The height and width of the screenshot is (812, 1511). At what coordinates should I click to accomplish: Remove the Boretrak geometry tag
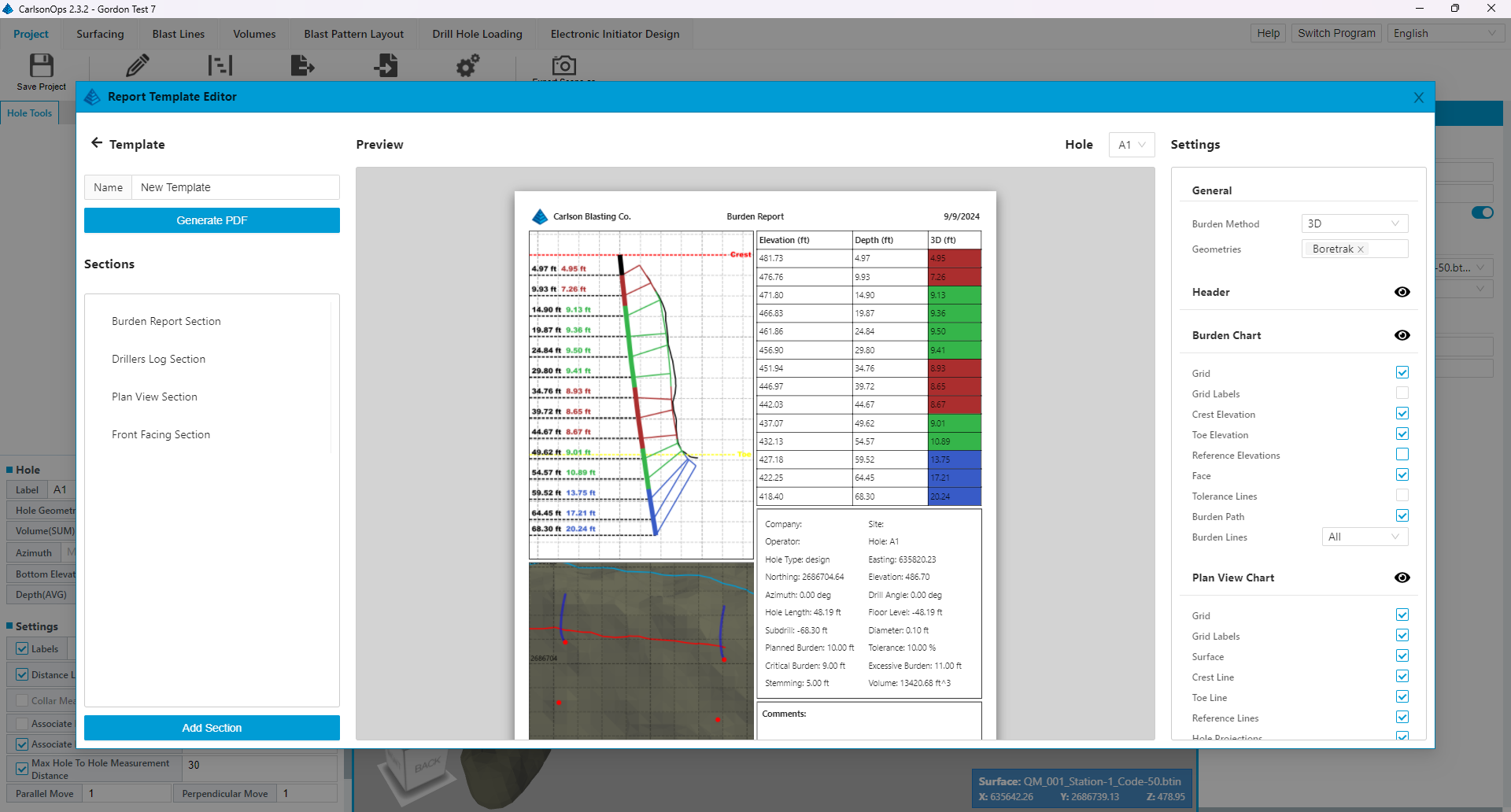tap(1361, 249)
